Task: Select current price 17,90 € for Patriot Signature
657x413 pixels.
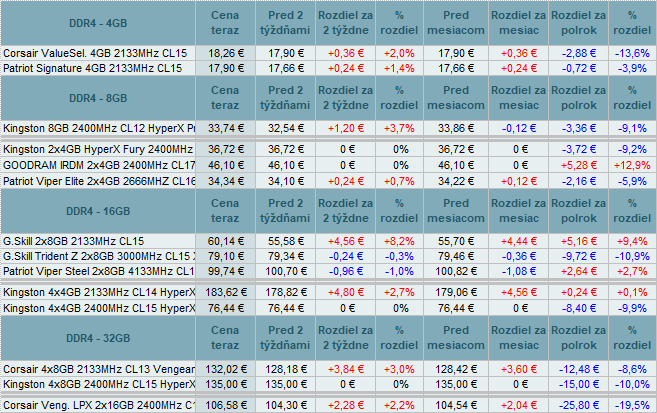Action: [225, 68]
